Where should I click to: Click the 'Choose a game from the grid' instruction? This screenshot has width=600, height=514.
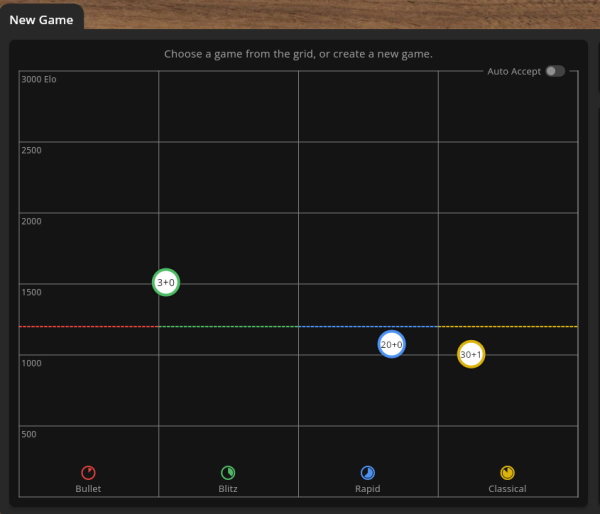click(298, 54)
